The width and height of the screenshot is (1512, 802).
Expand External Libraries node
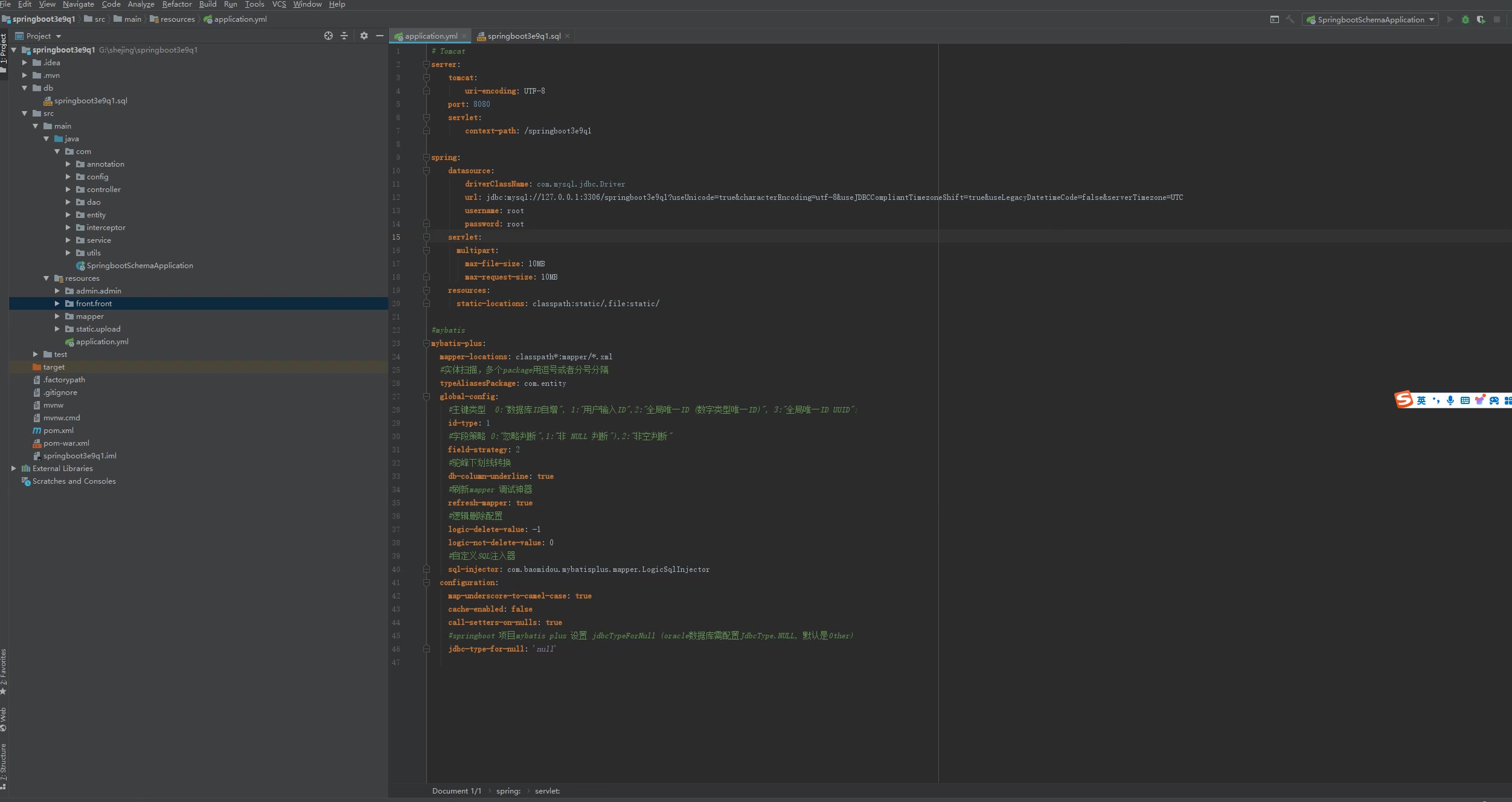click(x=14, y=468)
